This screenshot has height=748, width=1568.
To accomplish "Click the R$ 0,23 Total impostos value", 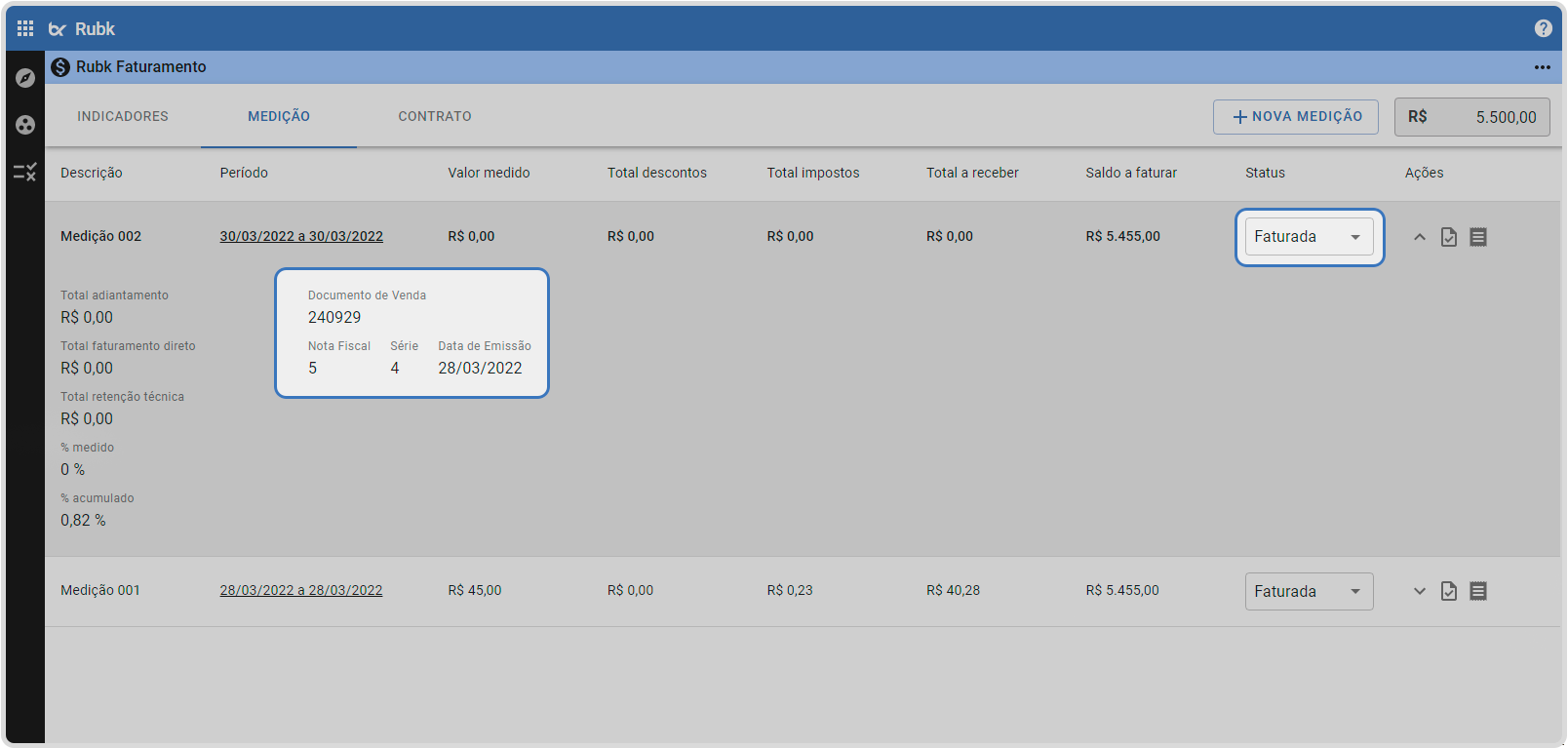I will (x=790, y=590).
